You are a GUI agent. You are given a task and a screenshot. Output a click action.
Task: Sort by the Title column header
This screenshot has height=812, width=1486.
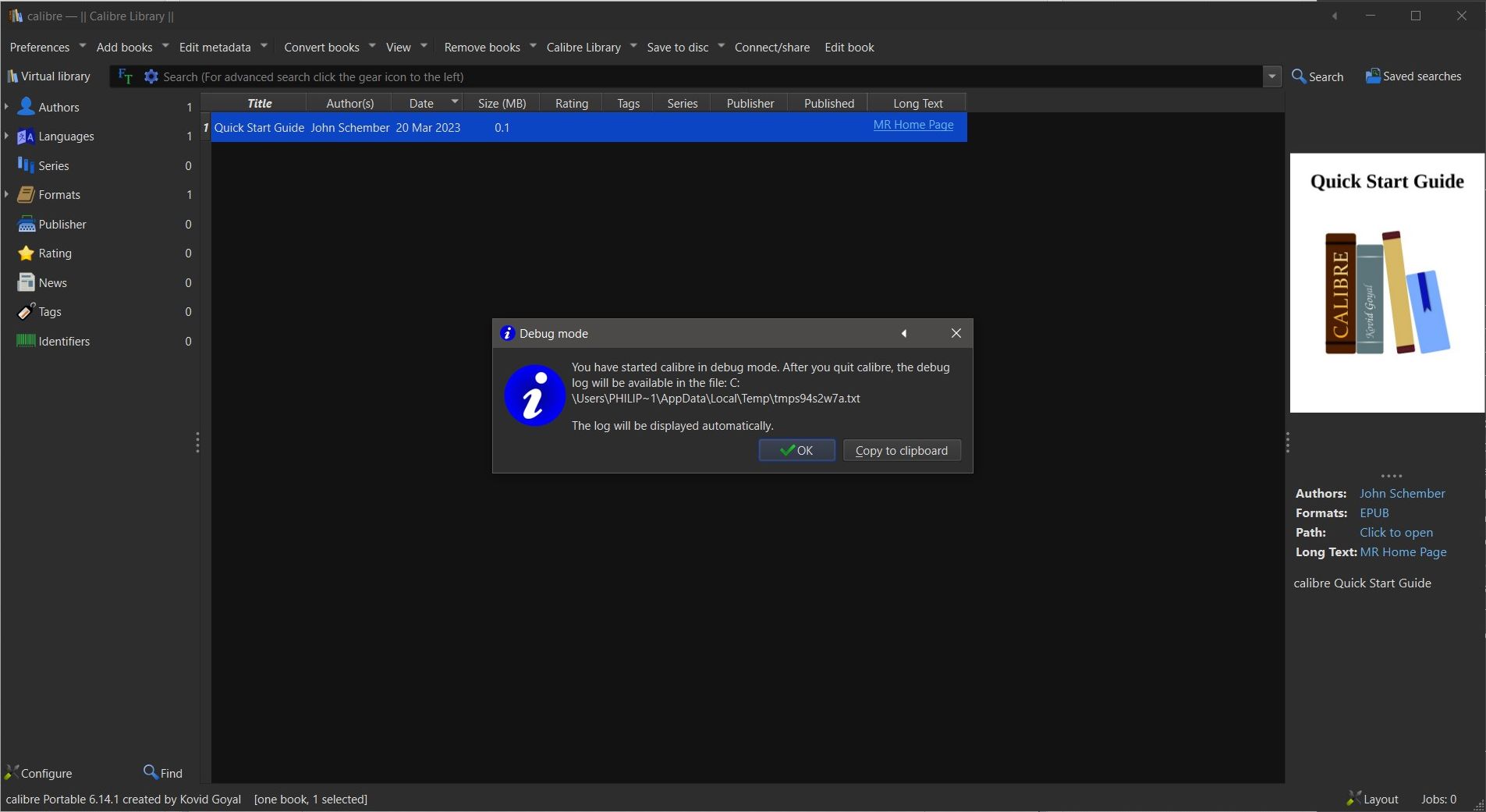260,103
